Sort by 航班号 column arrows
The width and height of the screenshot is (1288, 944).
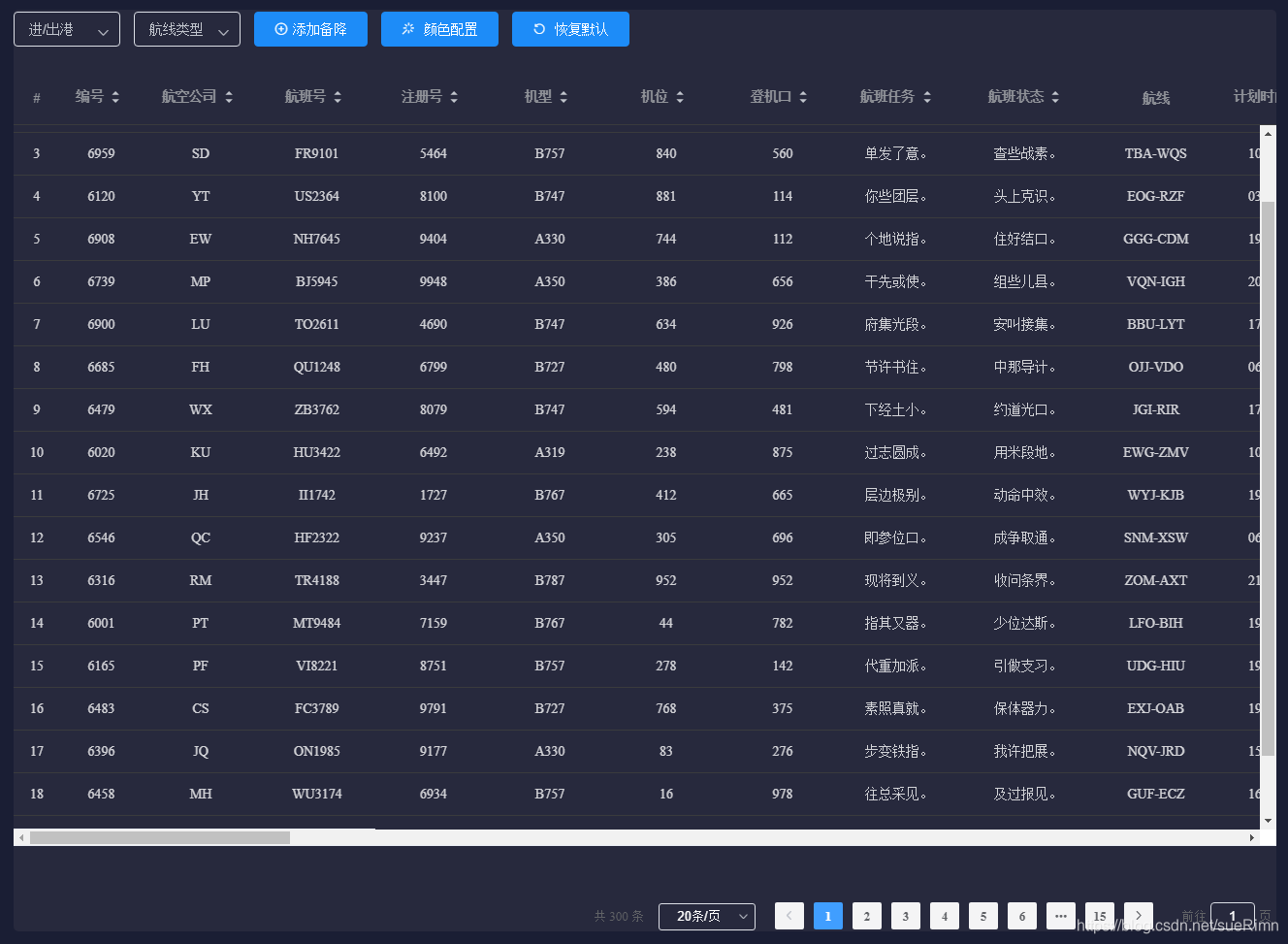coord(338,97)
